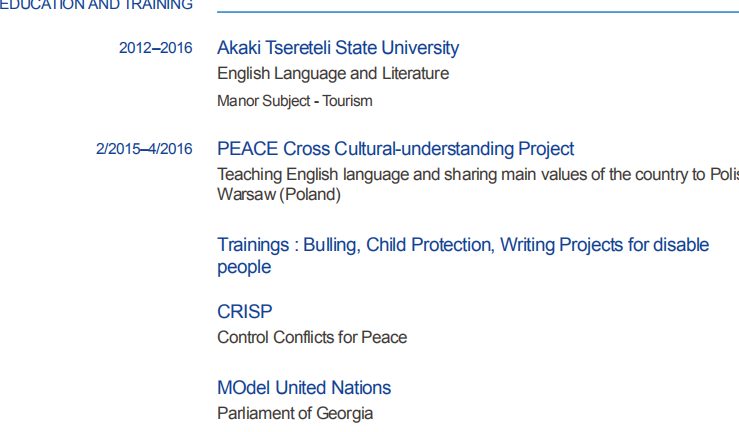This screenshot has width=739, height=432.
Task: Click the 2/2015–4/2016 date range
Action: click(x=144, y=149)
